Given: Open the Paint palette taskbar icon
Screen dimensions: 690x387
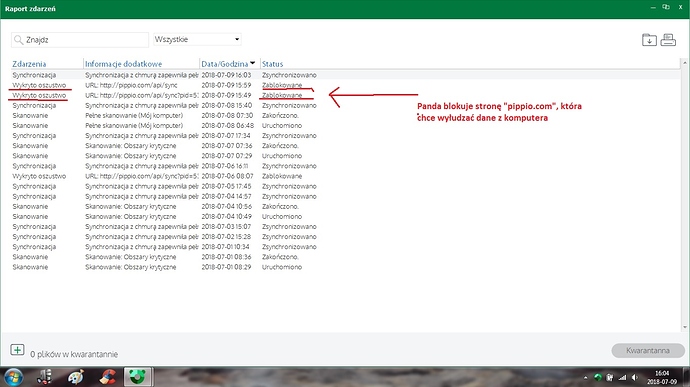Looking at the screenshot, I should pos(76,377).
